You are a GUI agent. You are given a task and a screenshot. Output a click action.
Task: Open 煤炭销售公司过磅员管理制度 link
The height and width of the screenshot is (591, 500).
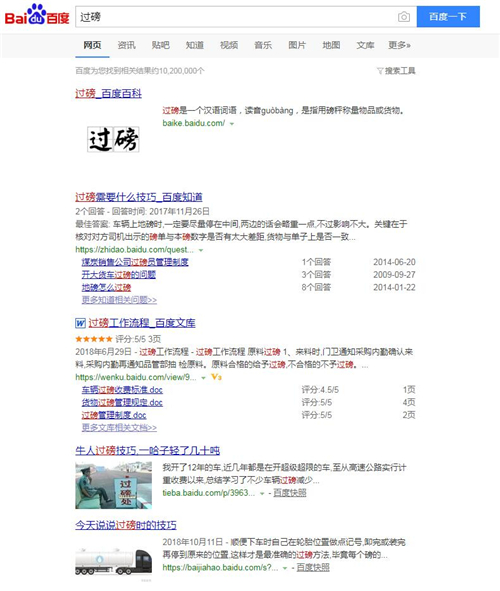[x=135, y=262]
